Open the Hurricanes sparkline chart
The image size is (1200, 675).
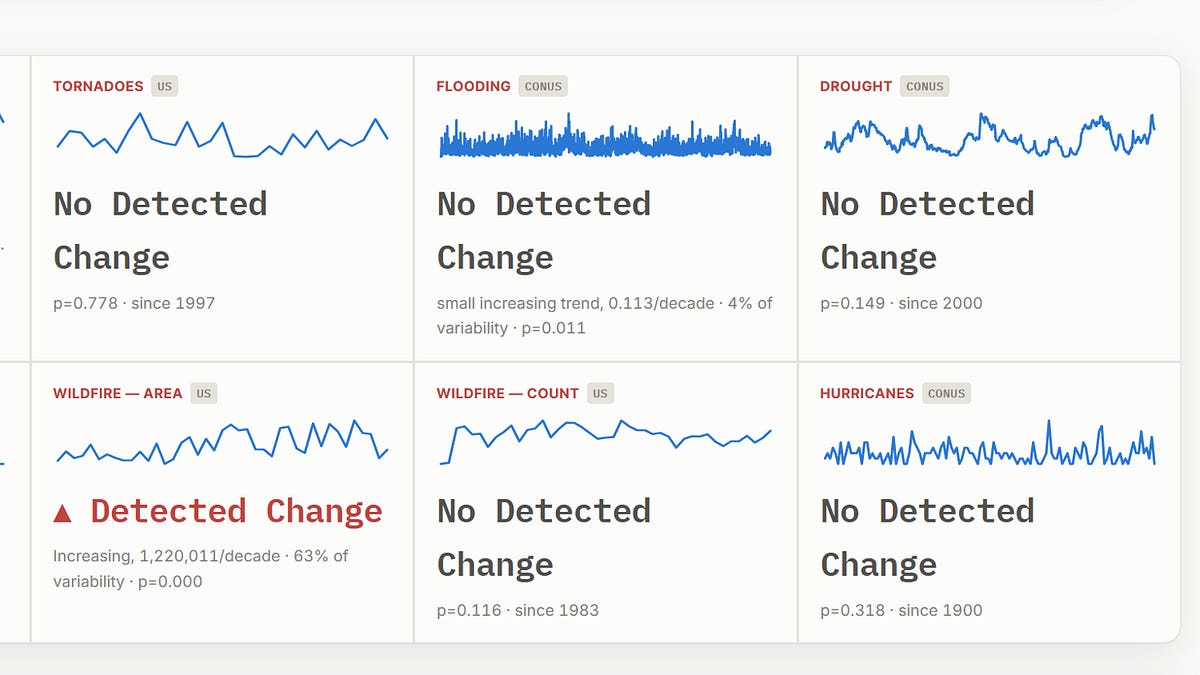click(x=989, y=442)
